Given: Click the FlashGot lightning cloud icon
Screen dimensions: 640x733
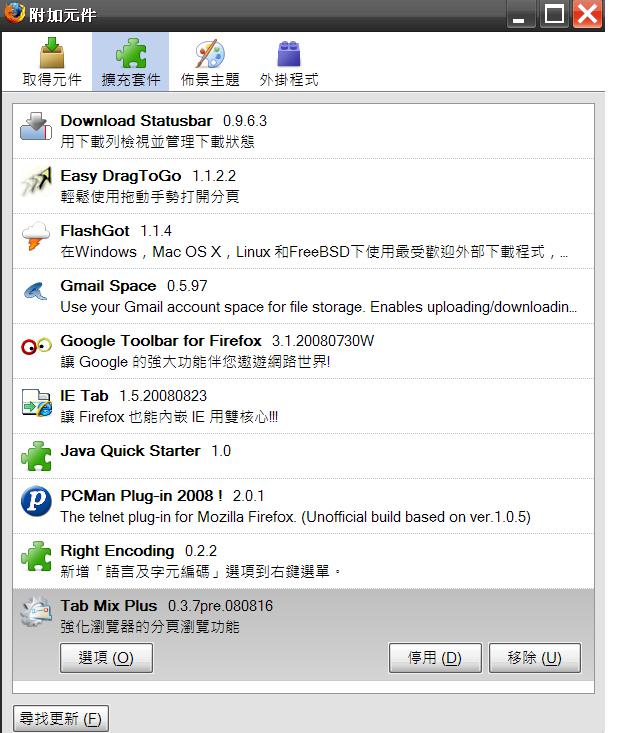Looking at the screenshot, I should coord(36,236).
